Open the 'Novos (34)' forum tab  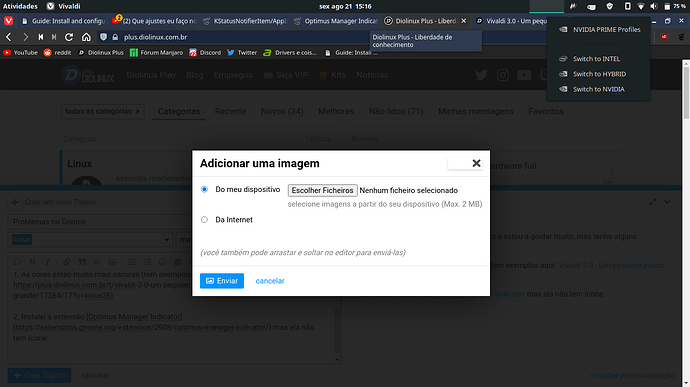coord(282,111)
